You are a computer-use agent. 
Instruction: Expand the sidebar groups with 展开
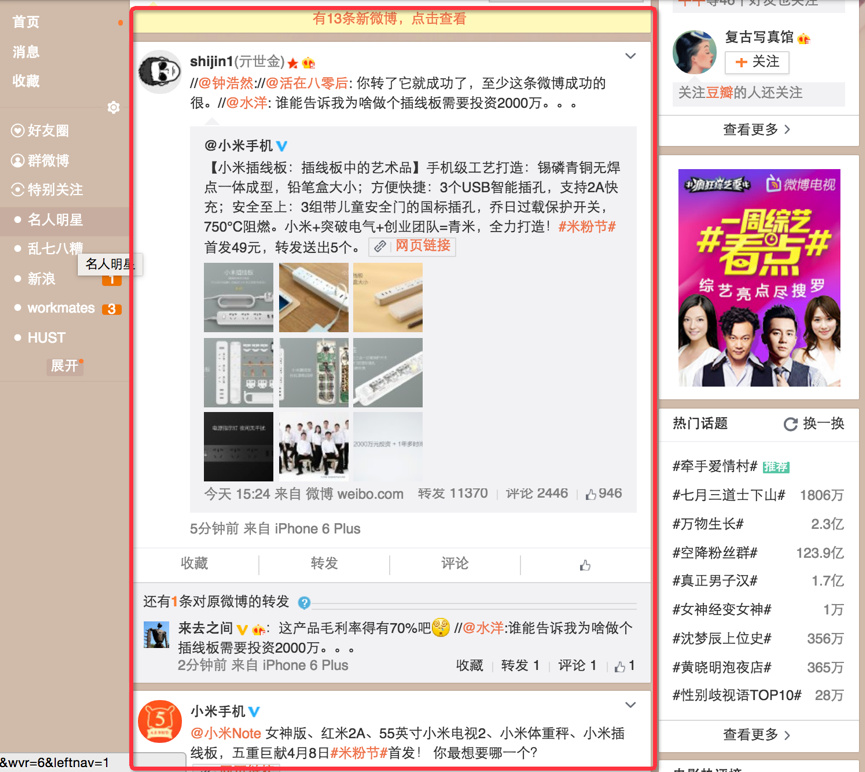[x=65, y=365]
